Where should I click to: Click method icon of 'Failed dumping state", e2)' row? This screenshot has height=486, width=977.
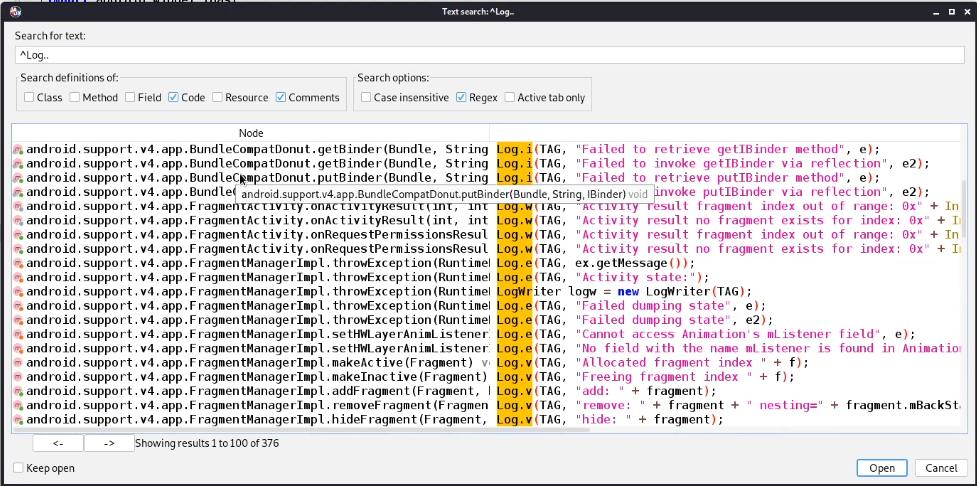(x=18, y=320)
